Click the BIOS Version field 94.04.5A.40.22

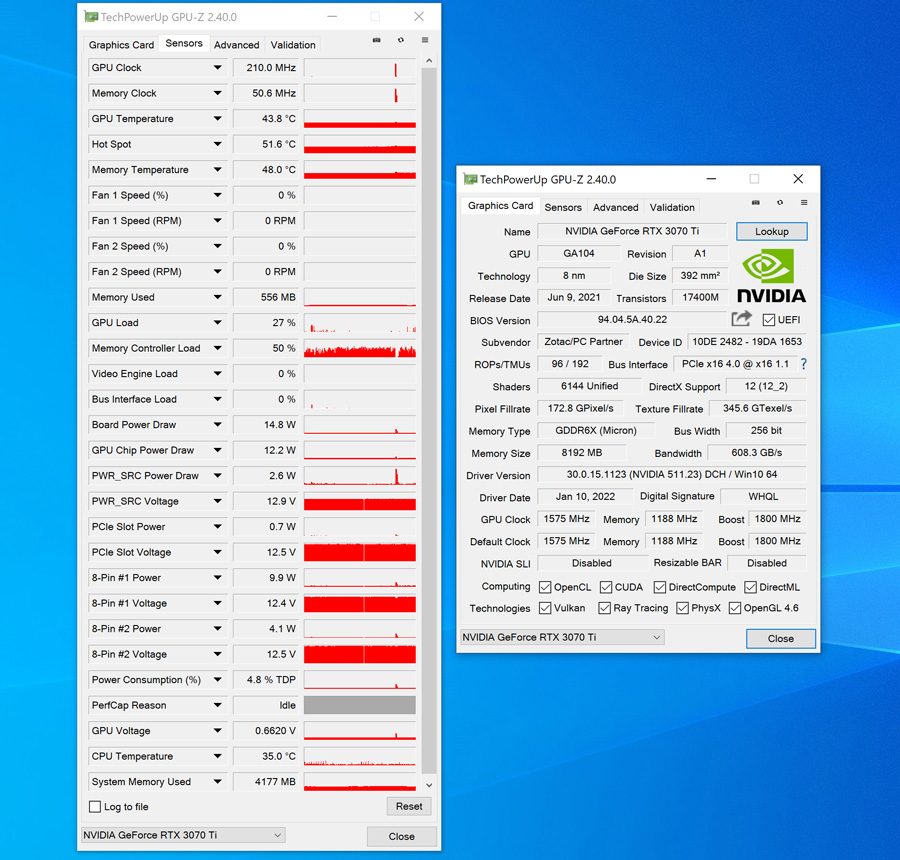(632, 320)
